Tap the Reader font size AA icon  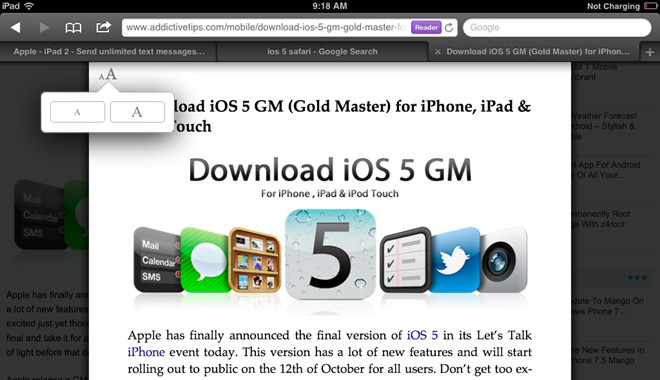coord(108,75)
